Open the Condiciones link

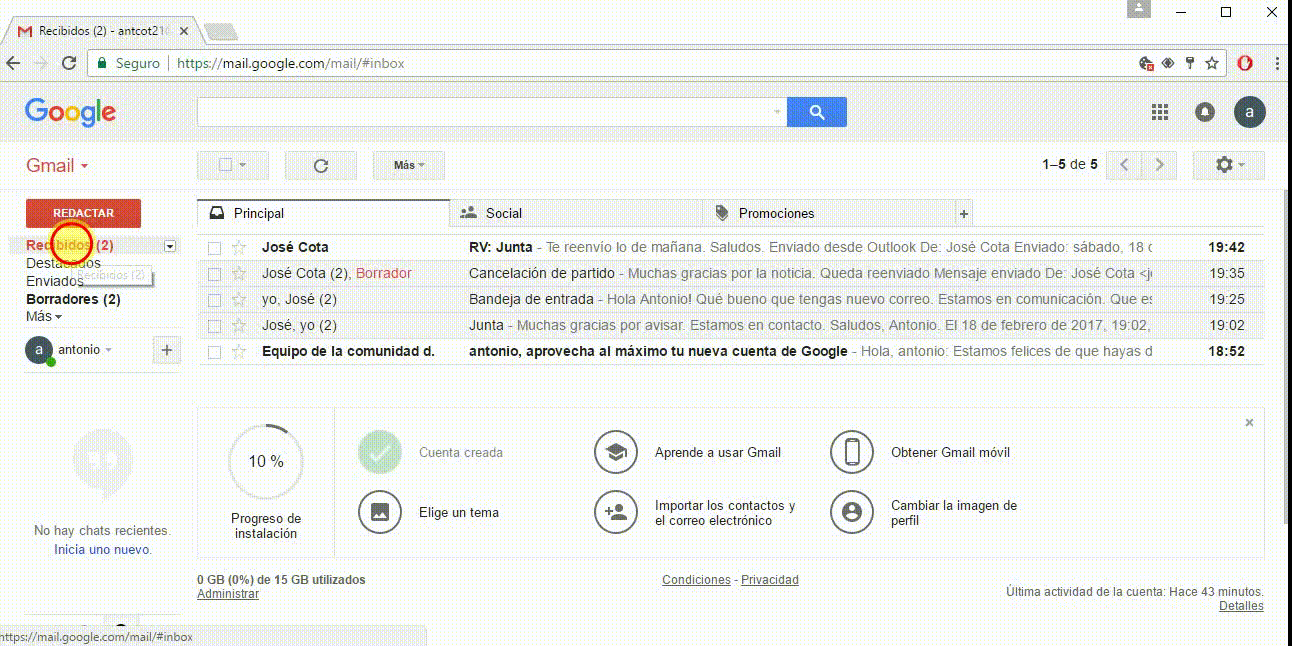click(x=696, y=580)
